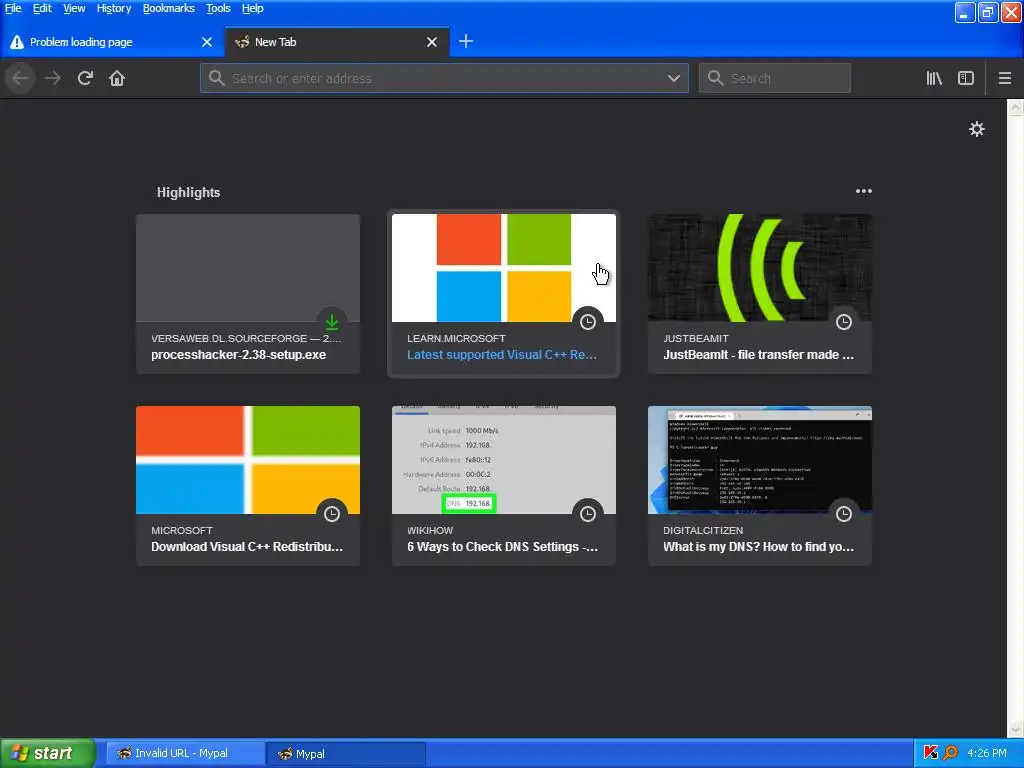Viewport: 1024px width, 768px height.
Task: Go back using the back arrow button
Action: tap(20, 78)
